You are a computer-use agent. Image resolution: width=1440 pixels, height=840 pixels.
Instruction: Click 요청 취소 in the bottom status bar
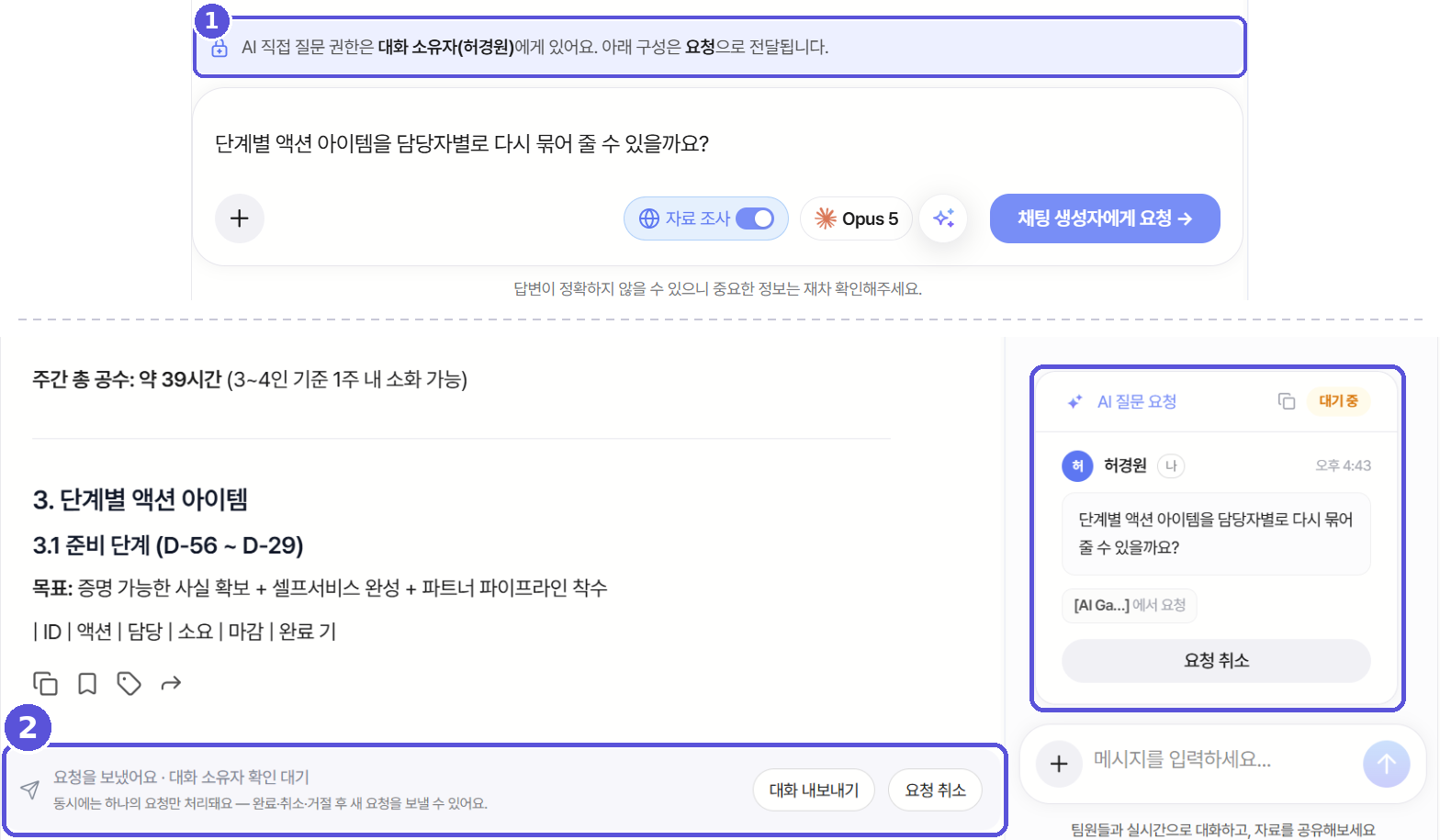coord(936,790)
